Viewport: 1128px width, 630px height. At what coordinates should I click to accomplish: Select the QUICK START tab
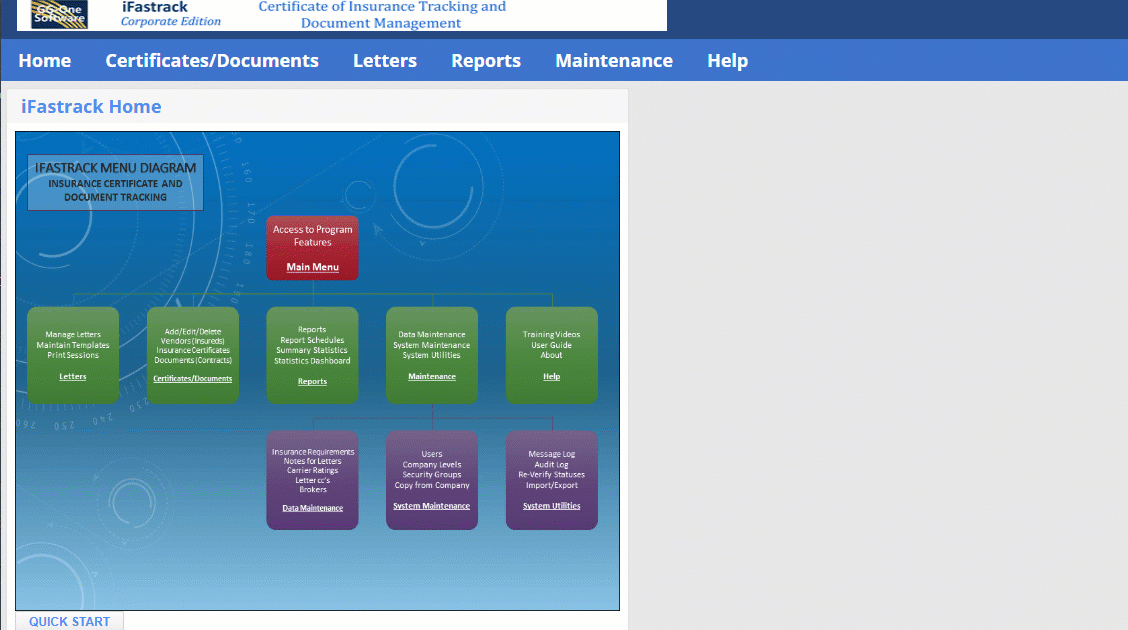click(70, 621)
